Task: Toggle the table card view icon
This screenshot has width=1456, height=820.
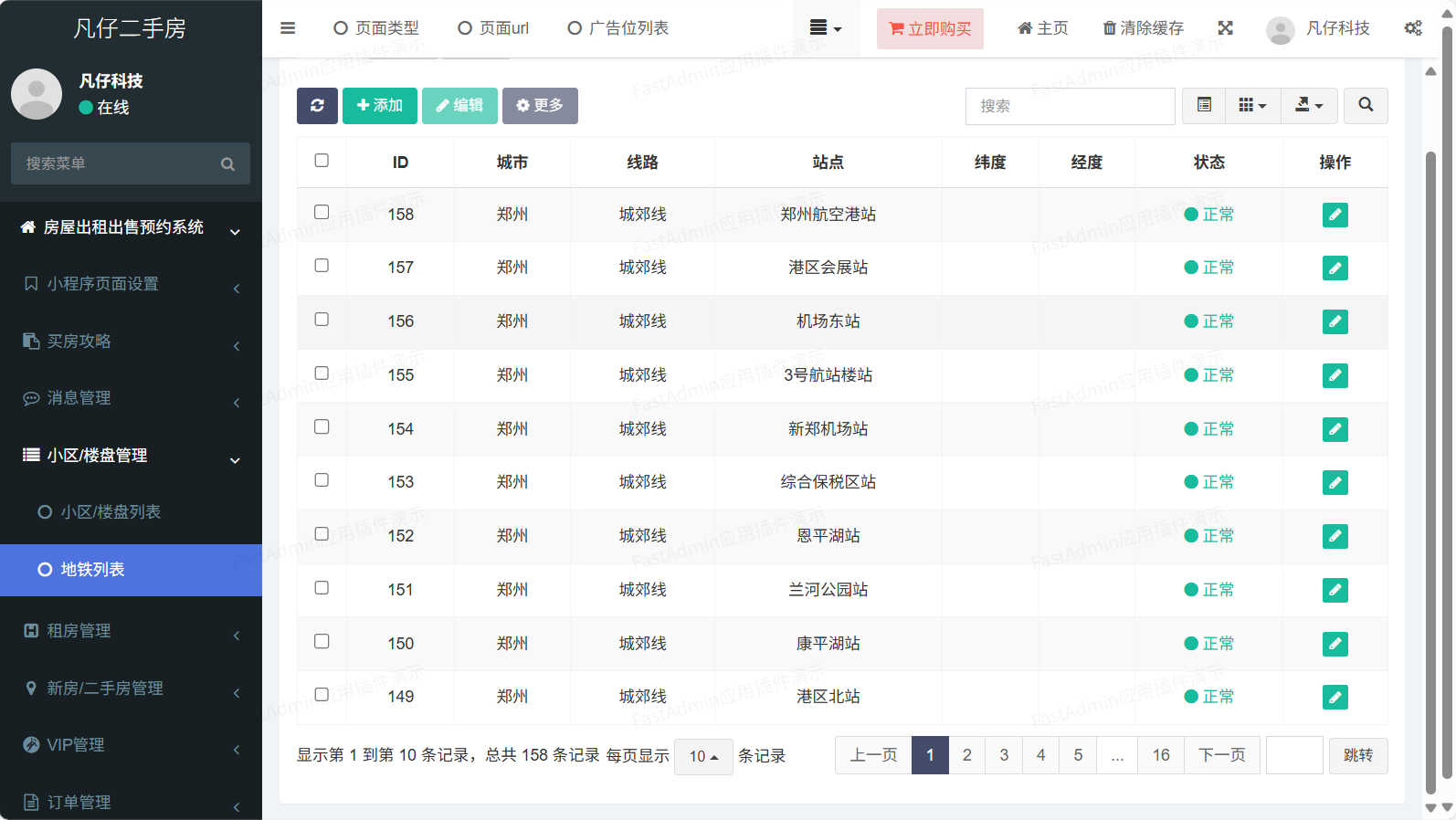Action: coord(1204,106)
